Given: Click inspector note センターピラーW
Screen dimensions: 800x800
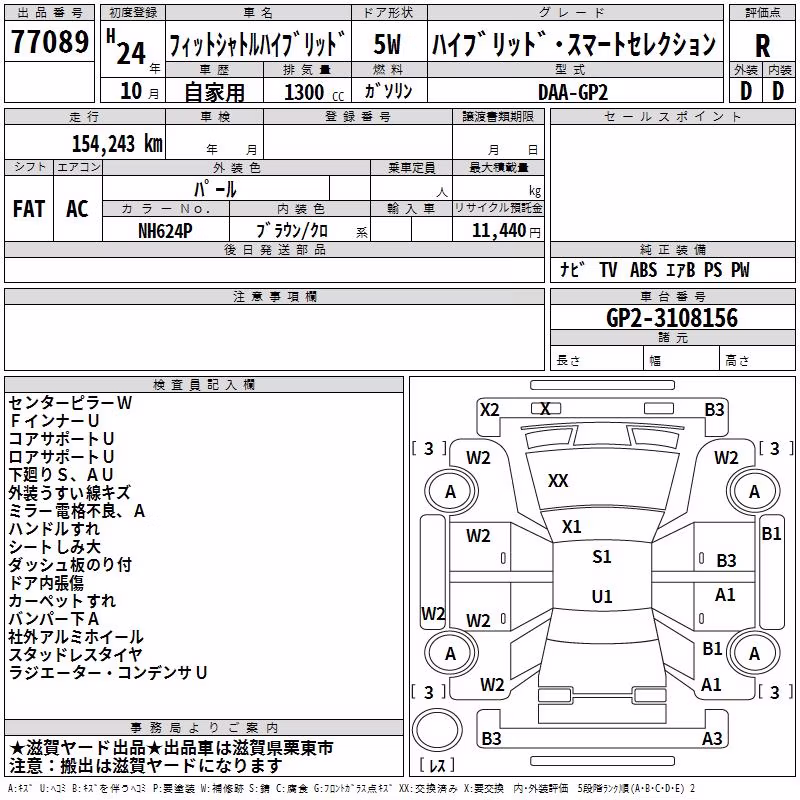Looking at the screenshot, I should [x=70, y=403].
